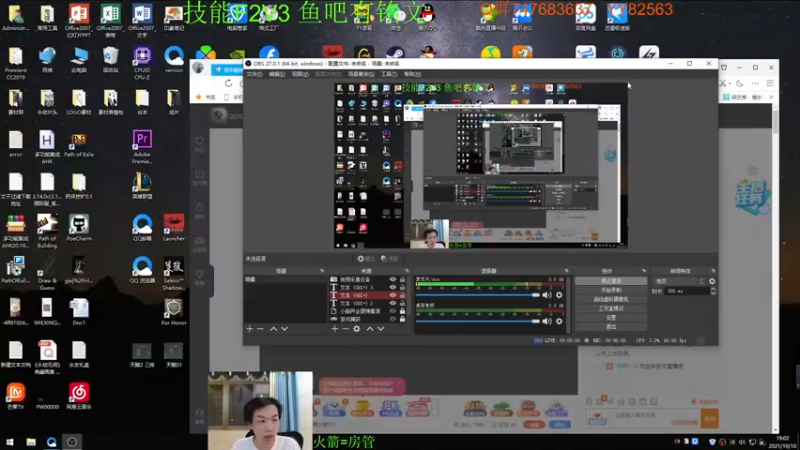Toggle lock on 视频采集设备 source
800x450 pixels.
click(x=402, y=280)
